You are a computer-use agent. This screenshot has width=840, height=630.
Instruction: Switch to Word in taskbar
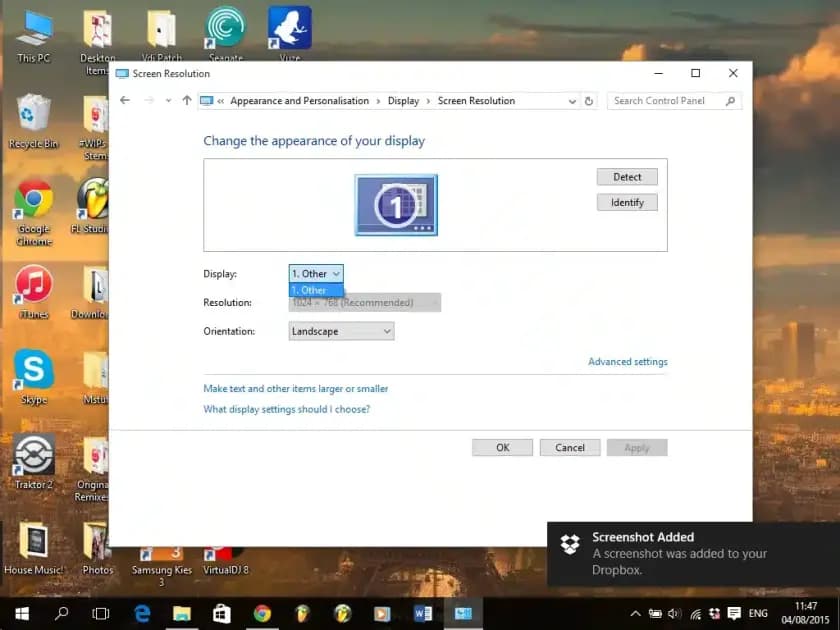tap(423, 613)
